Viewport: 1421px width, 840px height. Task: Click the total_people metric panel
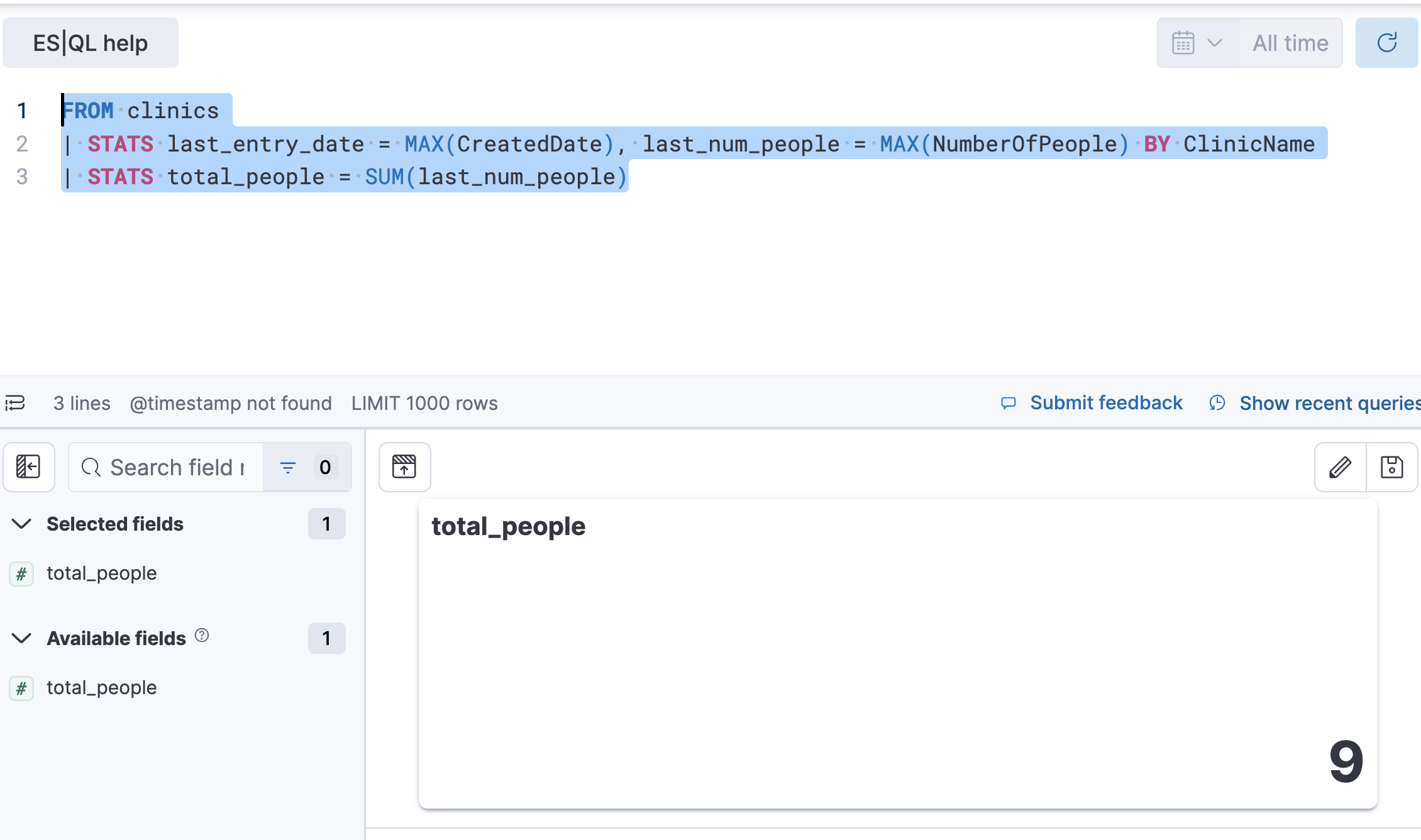pyautogui.click(x=898, y=654)
